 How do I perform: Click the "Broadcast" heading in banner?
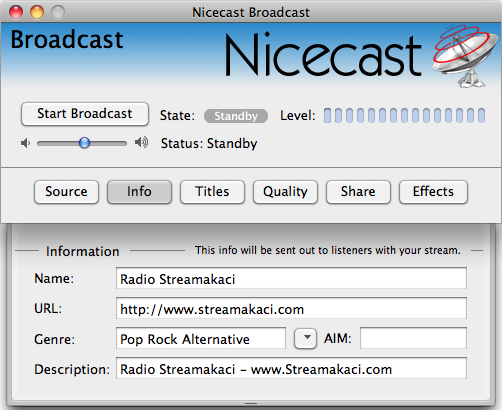point(67,40)
